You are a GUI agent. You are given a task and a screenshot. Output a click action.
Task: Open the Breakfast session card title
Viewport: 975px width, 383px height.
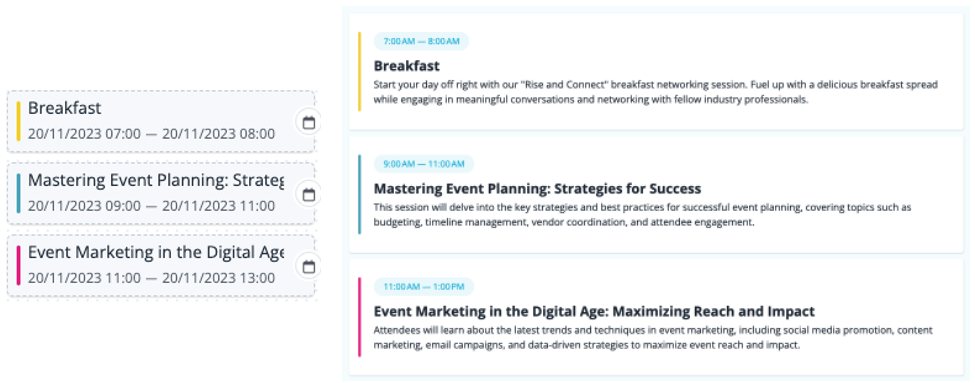pyautogui.click(x=407, y=66)
